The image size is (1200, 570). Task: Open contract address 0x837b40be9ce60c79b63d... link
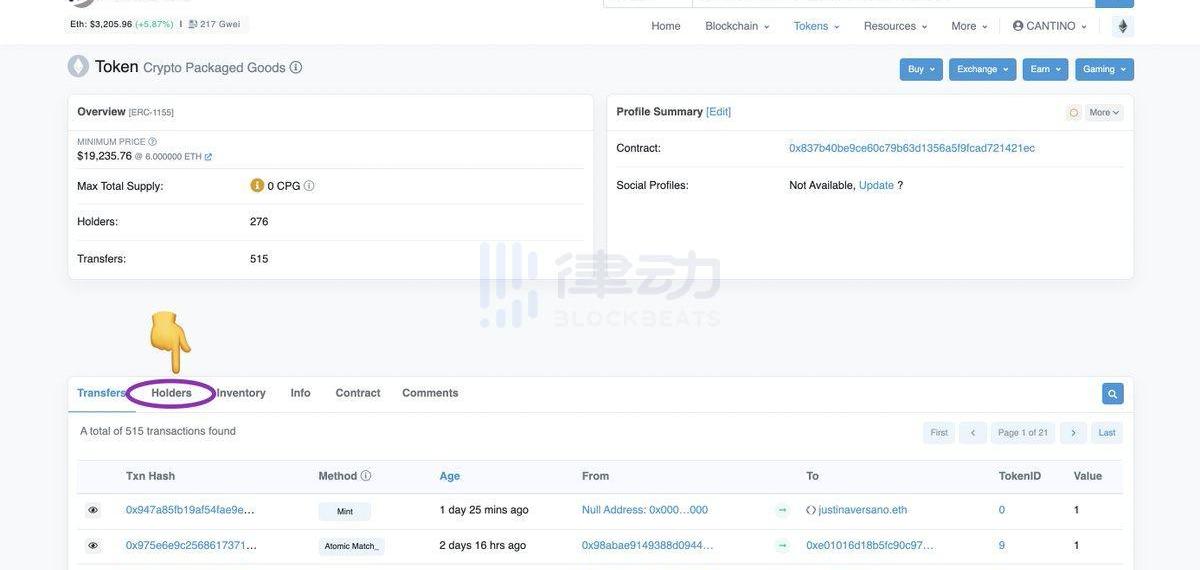click(911, 148)
